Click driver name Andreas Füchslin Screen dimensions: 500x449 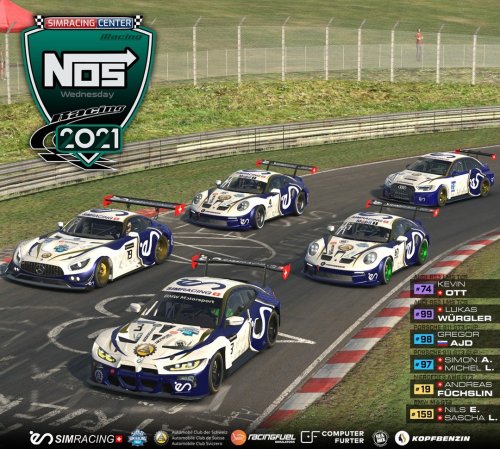[465, 389]
